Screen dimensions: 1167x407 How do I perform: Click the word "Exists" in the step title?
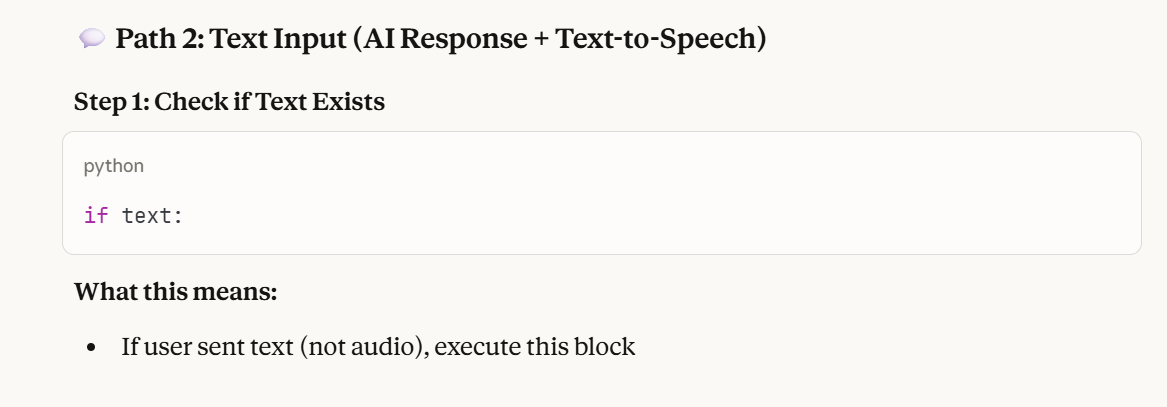coord(349,102)
